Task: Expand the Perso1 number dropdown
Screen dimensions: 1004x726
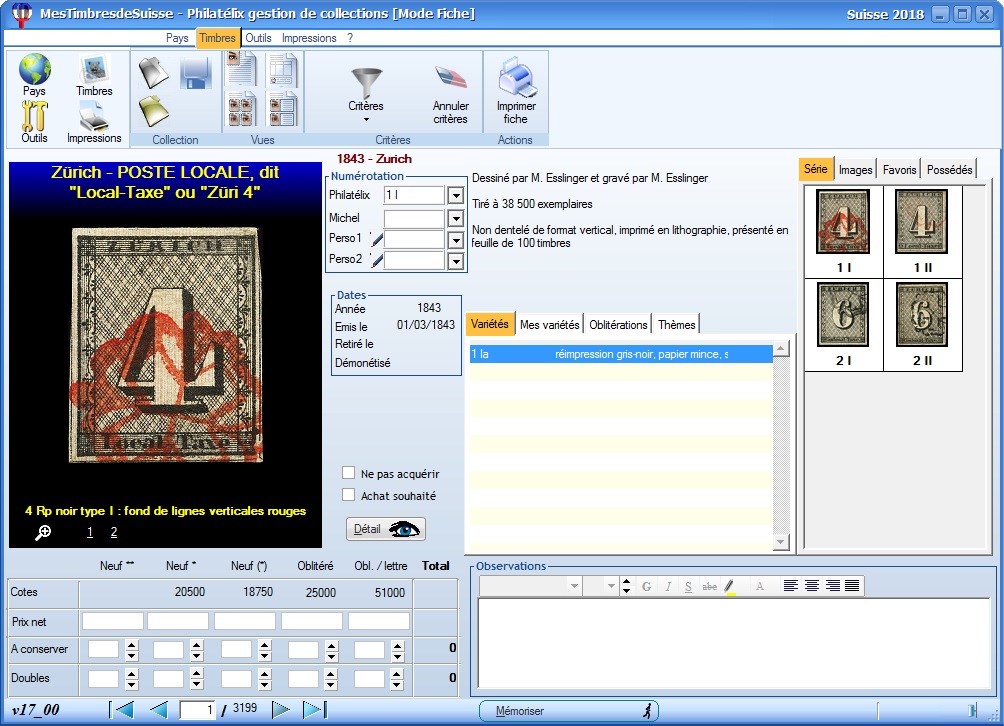Action: 456,240
